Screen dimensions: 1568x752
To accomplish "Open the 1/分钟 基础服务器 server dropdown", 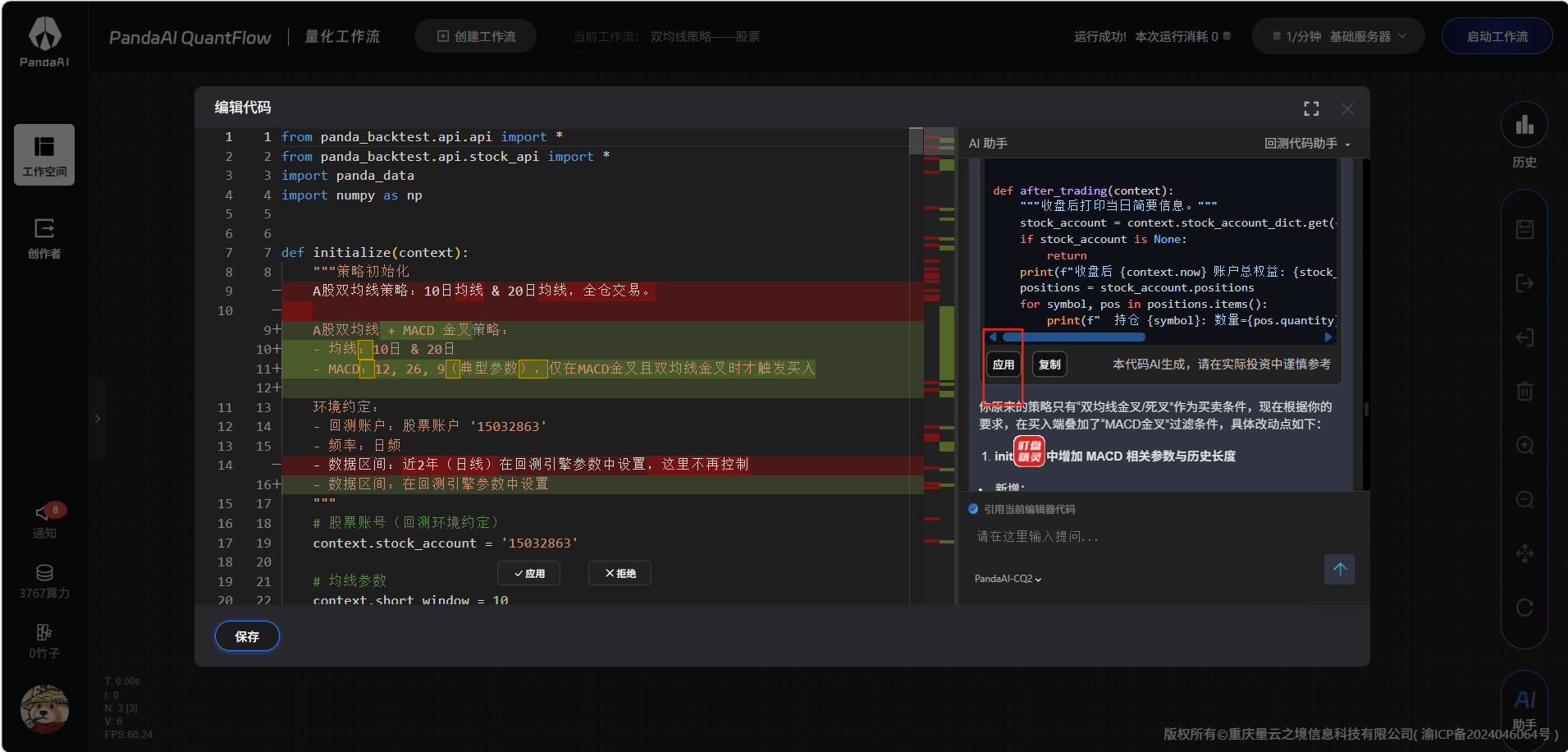I will click(x=1338, y=36).
